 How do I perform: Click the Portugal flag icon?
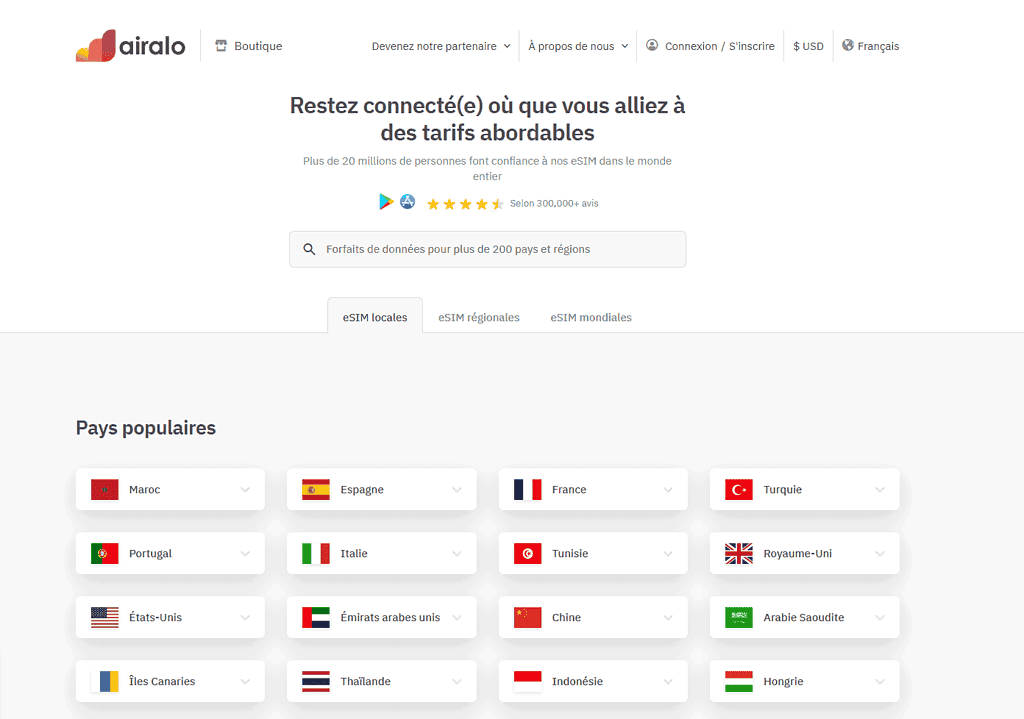(x=104, y=553)
